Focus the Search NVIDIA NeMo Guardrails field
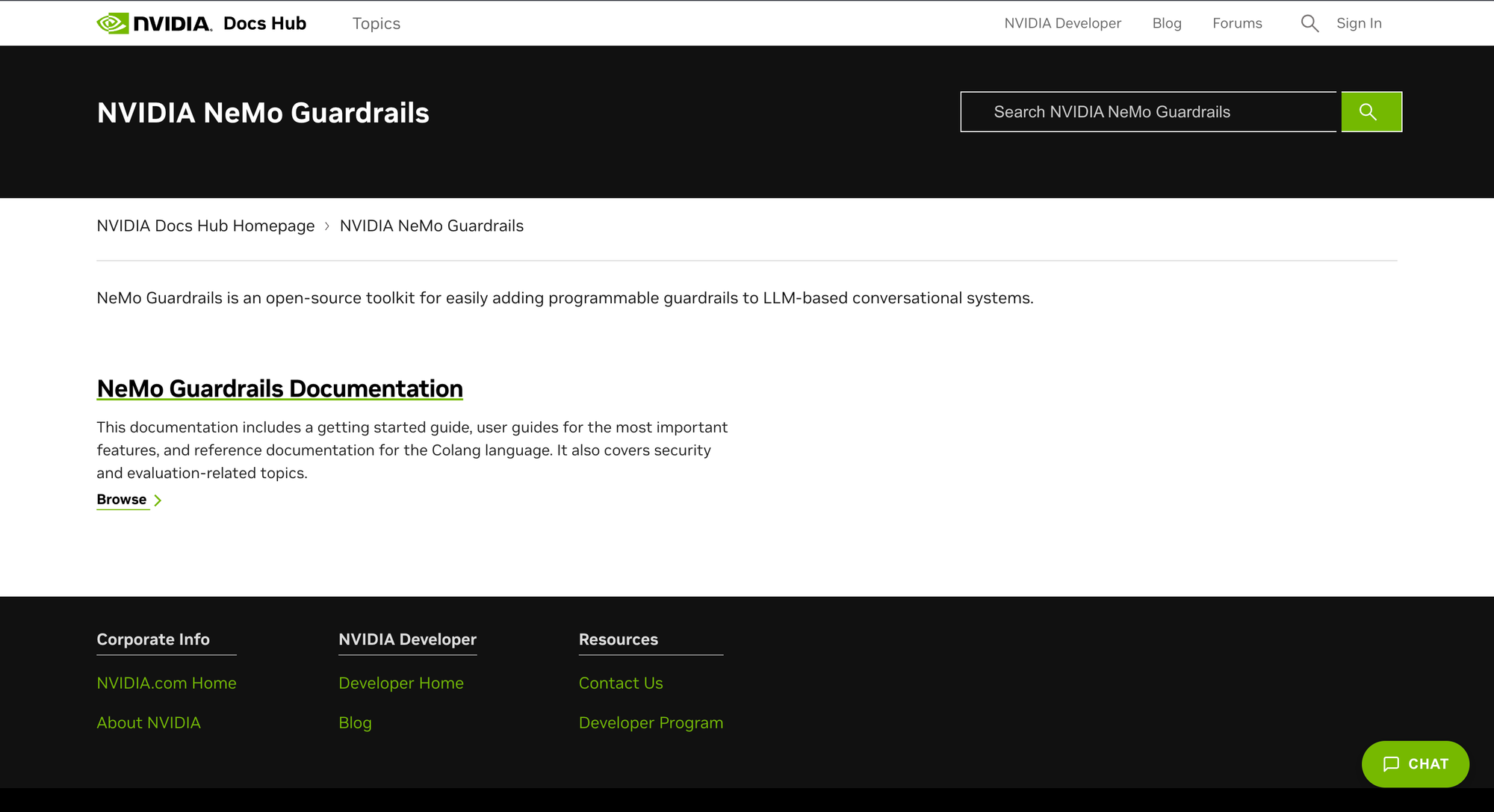Screen dimensions: 1494x812 click(x=1149, y=112)
